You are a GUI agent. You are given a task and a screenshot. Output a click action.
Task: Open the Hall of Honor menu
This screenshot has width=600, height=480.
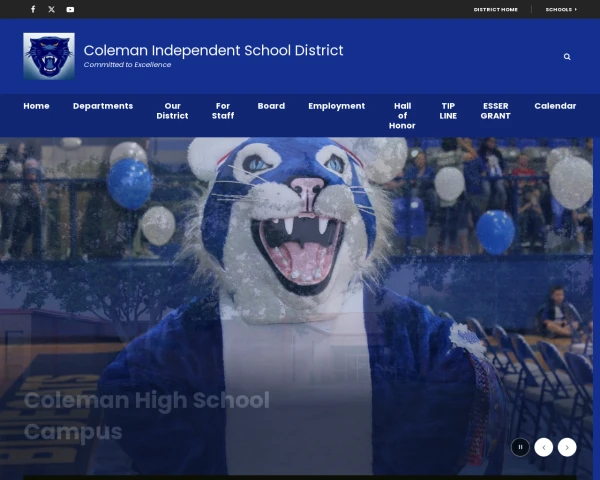402,116
